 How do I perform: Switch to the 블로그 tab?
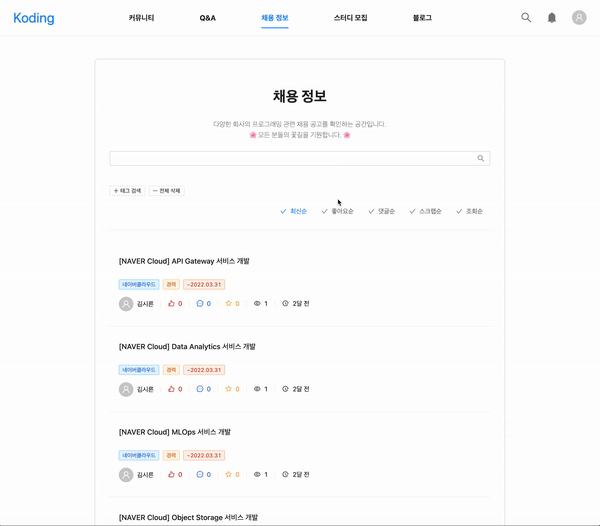tap(422, 18)
